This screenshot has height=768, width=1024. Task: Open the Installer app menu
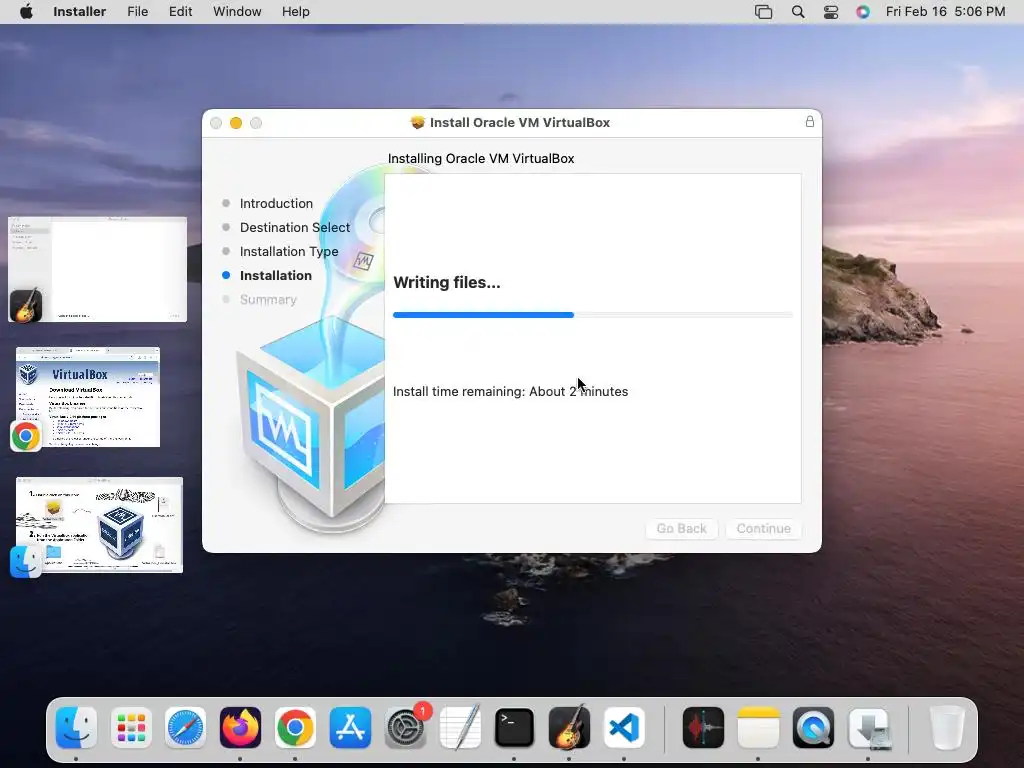pyautogui.click(x=79, y=12)
